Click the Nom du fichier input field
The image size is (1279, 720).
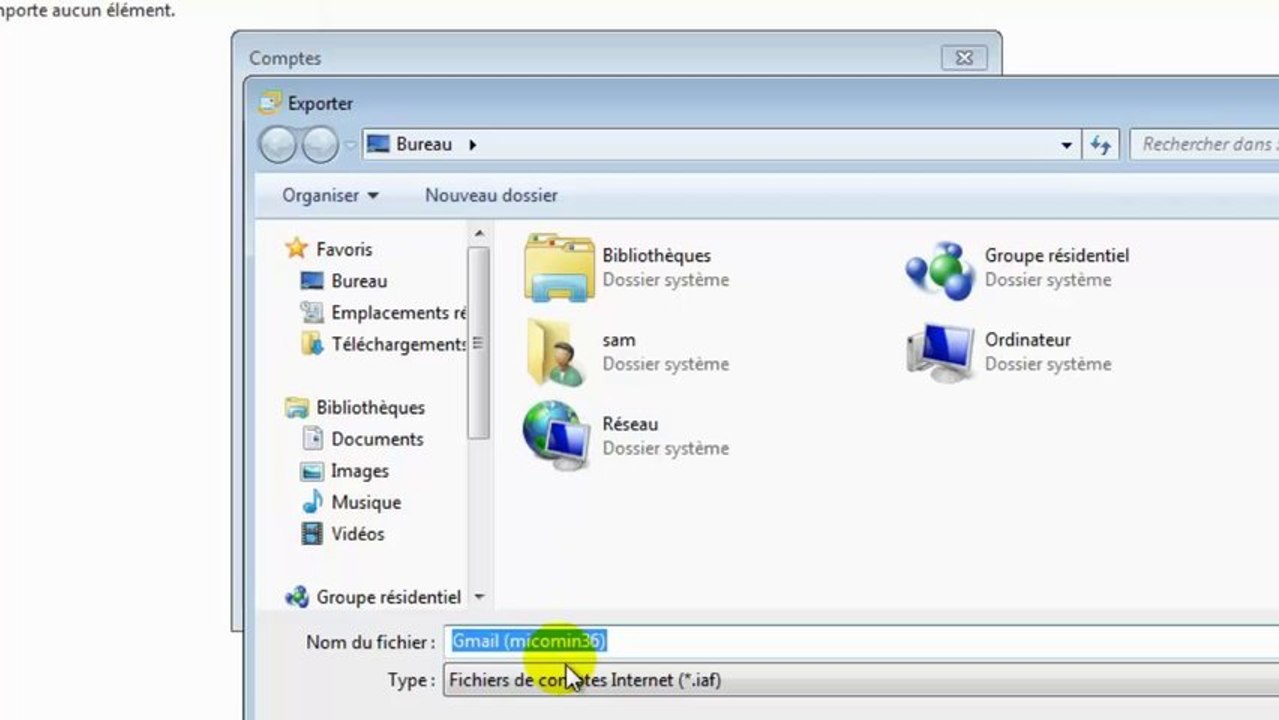click(x=860, y=642)
